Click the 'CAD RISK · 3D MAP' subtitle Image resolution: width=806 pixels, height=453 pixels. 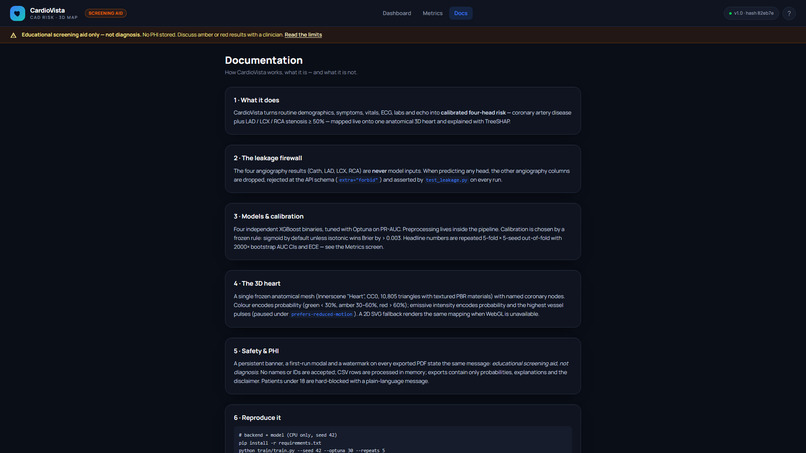coord(53,17)
